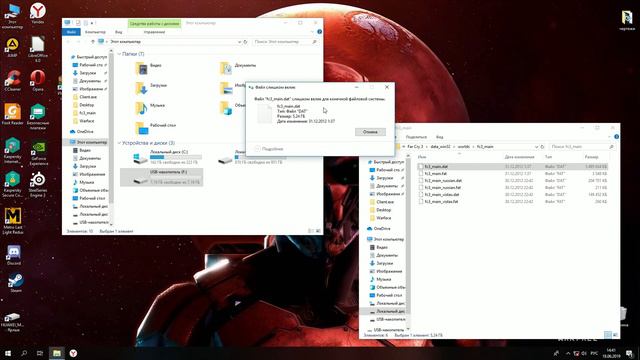Launch the Metro Last Light Redux shortcut

pyautogui.click(x=13, y=221)
